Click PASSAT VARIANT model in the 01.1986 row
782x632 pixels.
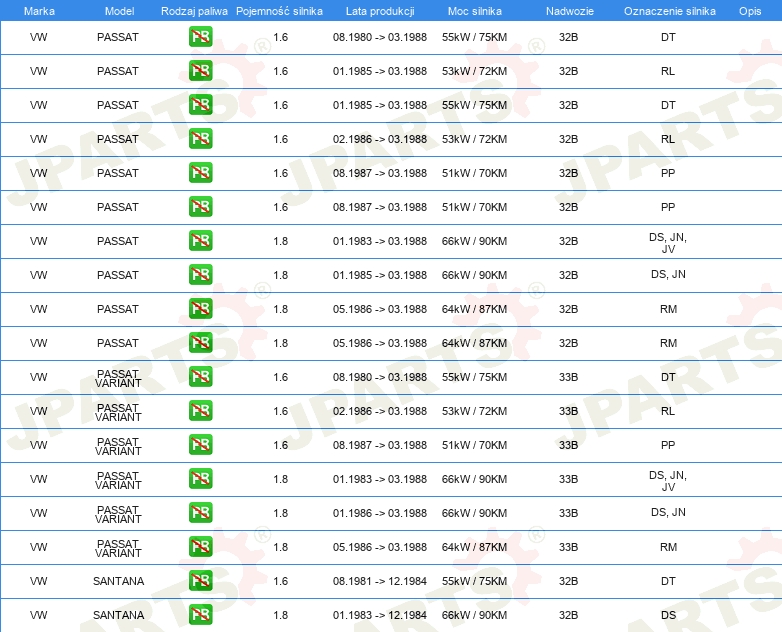(118, 514)
